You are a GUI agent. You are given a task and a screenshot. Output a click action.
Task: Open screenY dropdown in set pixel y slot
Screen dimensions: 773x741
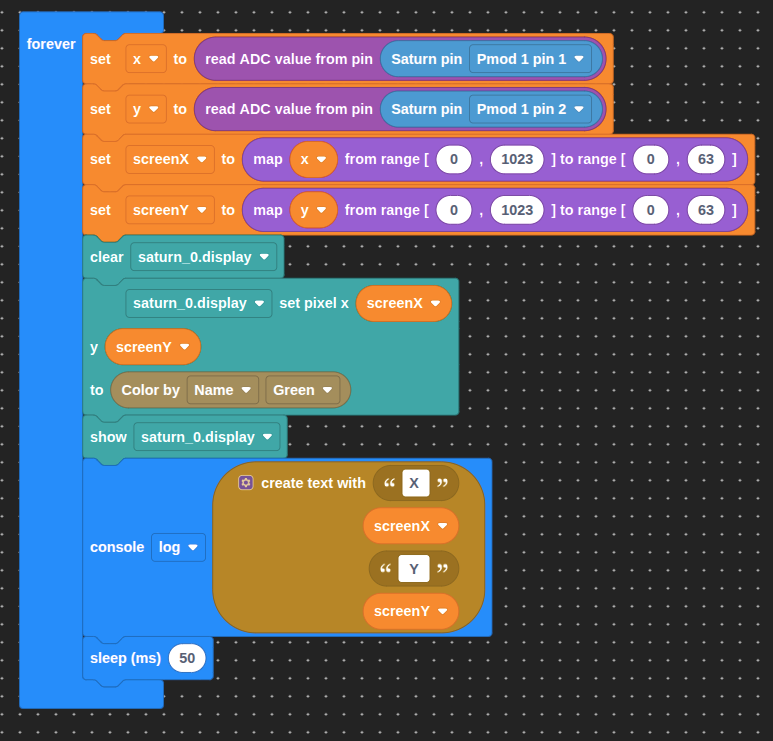coord(153,347)
